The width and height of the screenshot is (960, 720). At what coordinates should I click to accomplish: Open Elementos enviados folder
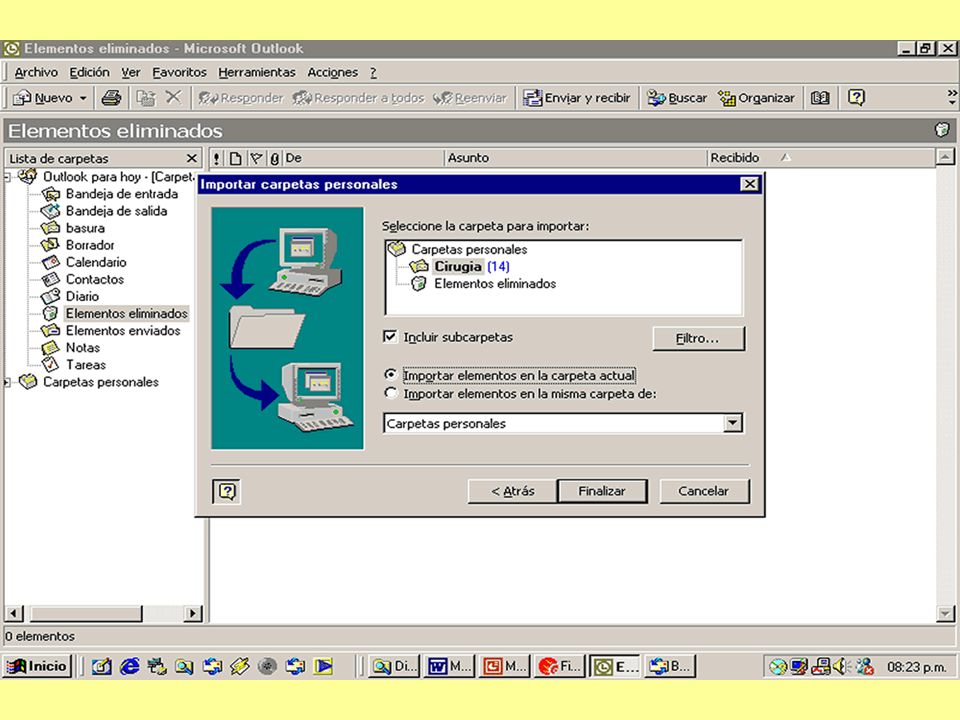click(x=122, y=331)
